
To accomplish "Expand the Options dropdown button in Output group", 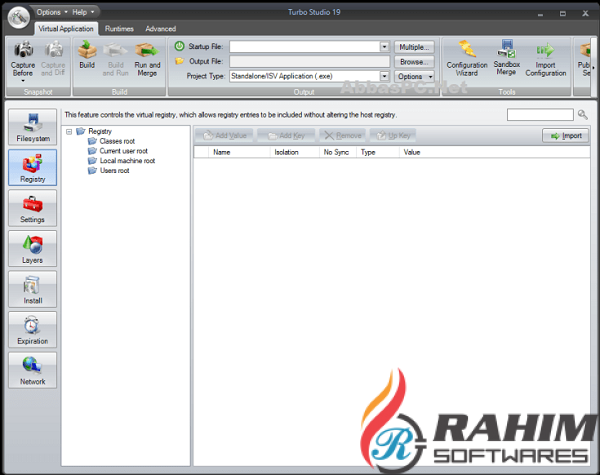I will [414, 77].
